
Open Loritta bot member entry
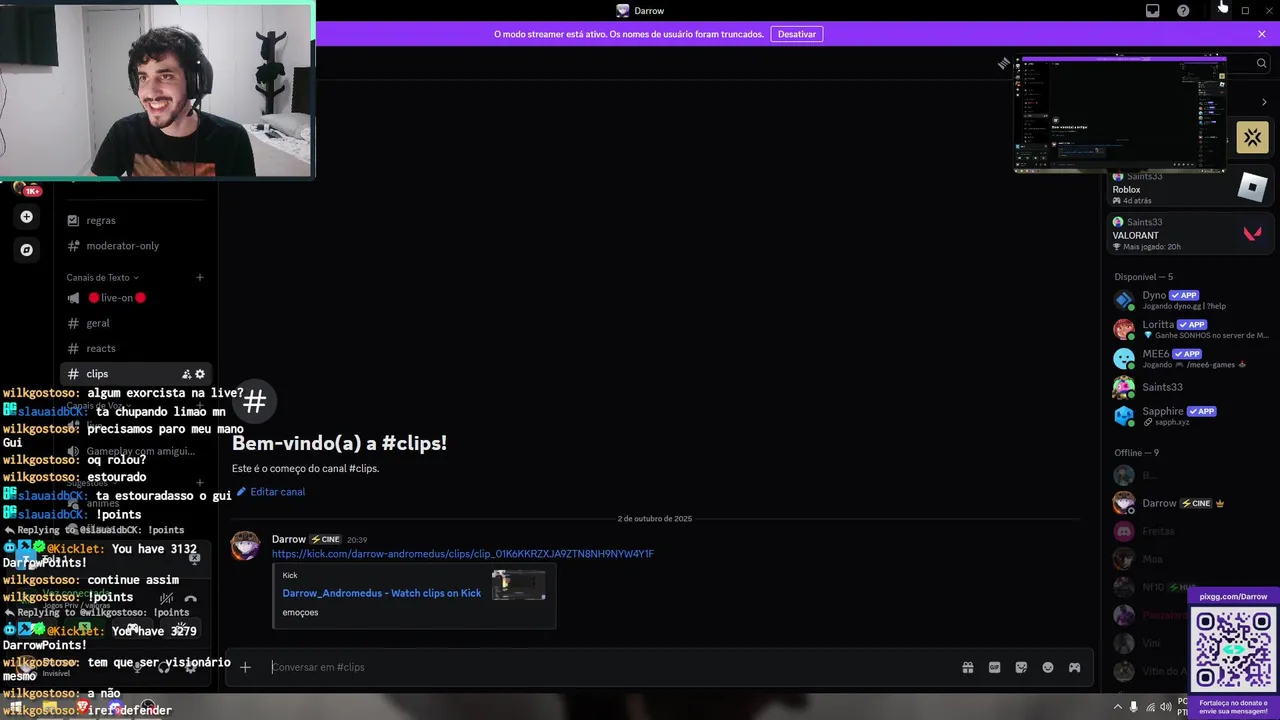pyautogui.click(x=1190, y=329)
